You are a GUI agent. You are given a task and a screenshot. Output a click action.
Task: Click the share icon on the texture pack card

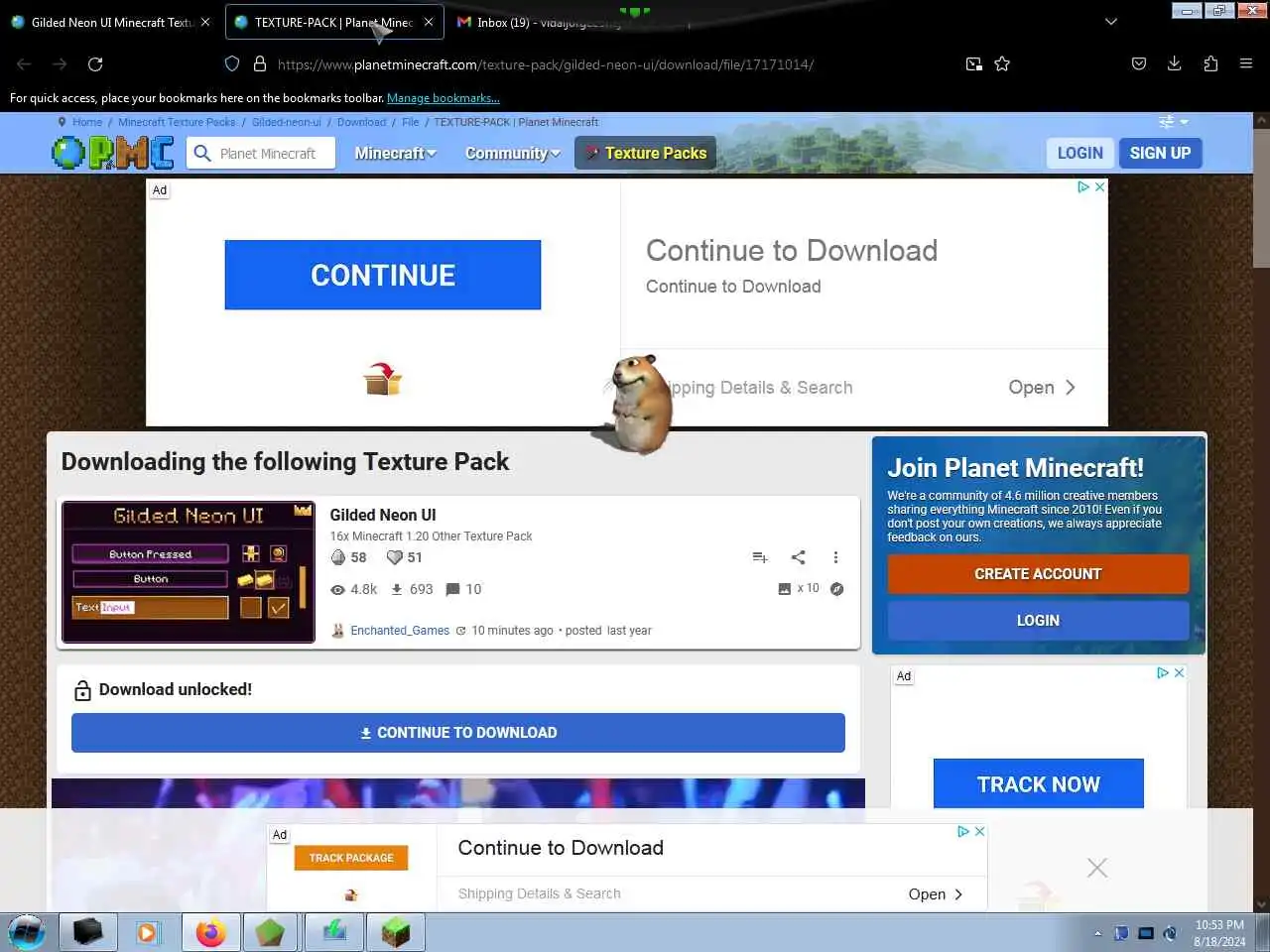(x=799, y=557)
